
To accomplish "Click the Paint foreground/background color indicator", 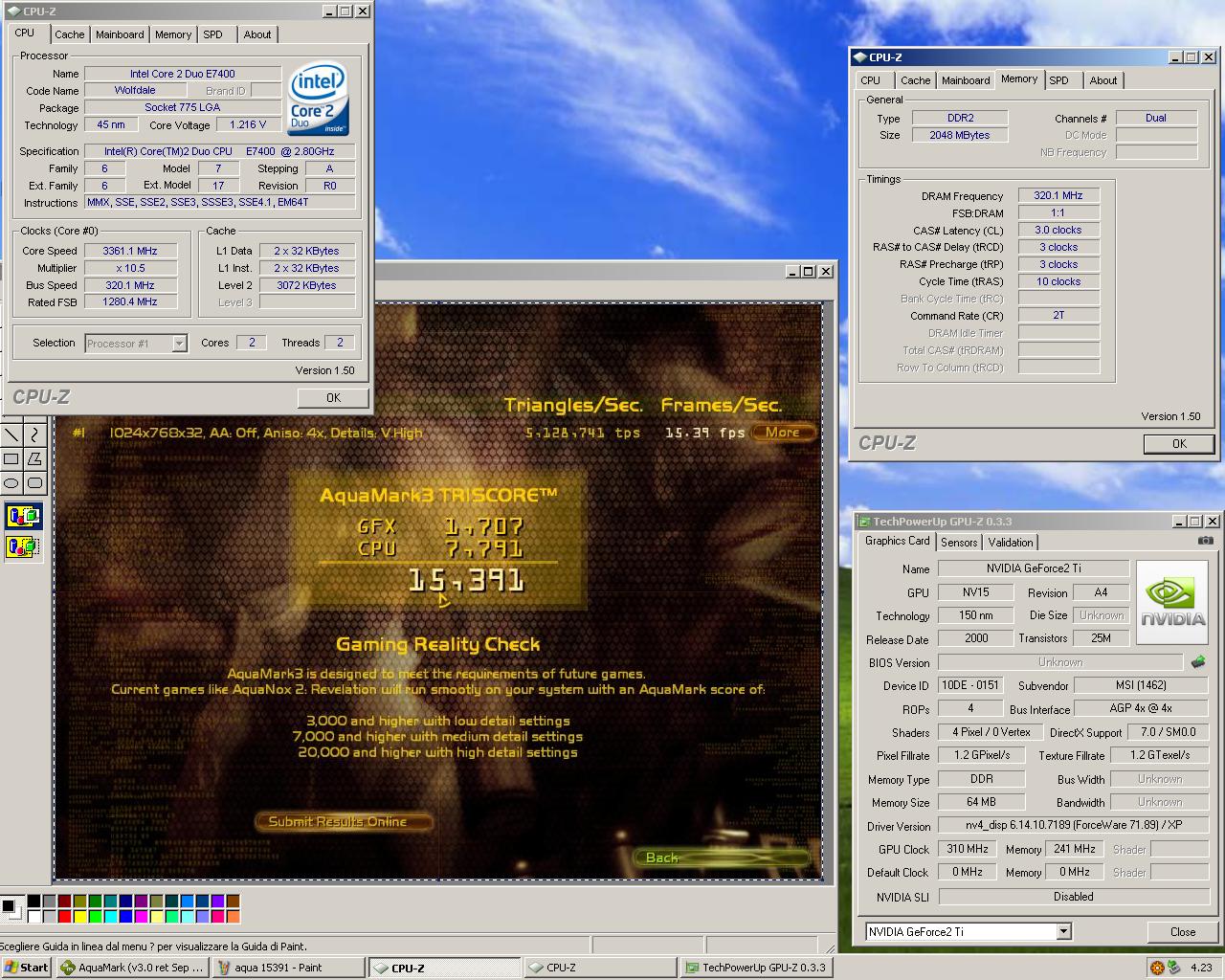I will pos(11,907).
